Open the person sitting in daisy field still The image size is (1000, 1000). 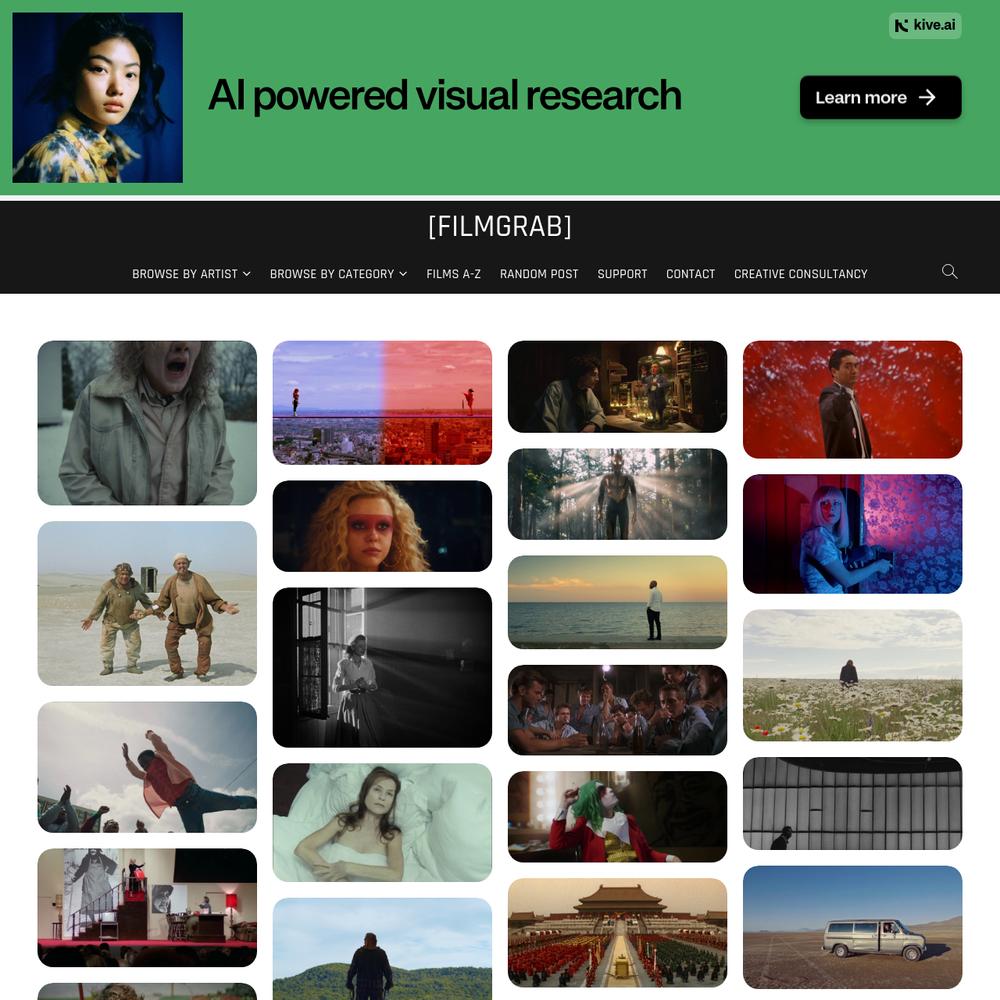pyautogui.click(x=853, y=675)
